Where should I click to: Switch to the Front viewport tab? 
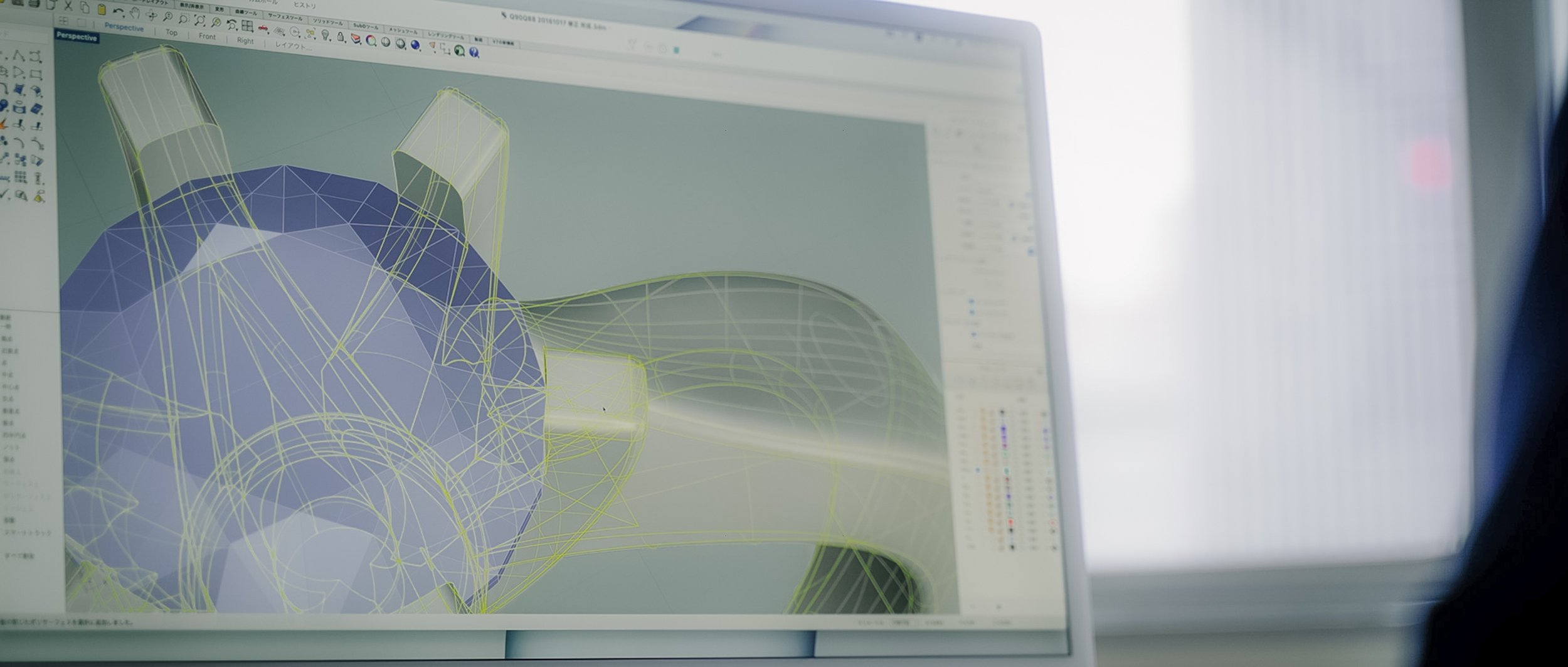point(207,36)
